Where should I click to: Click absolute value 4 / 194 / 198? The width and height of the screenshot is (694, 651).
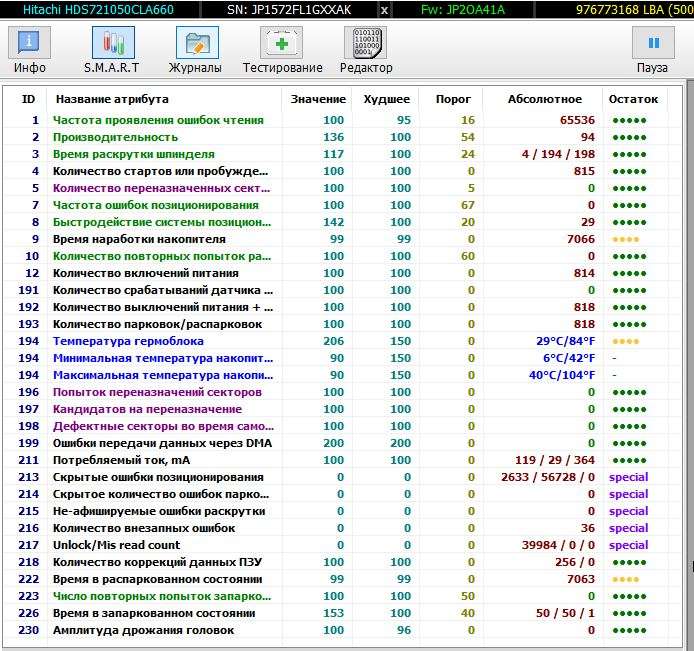pos(558,154)
